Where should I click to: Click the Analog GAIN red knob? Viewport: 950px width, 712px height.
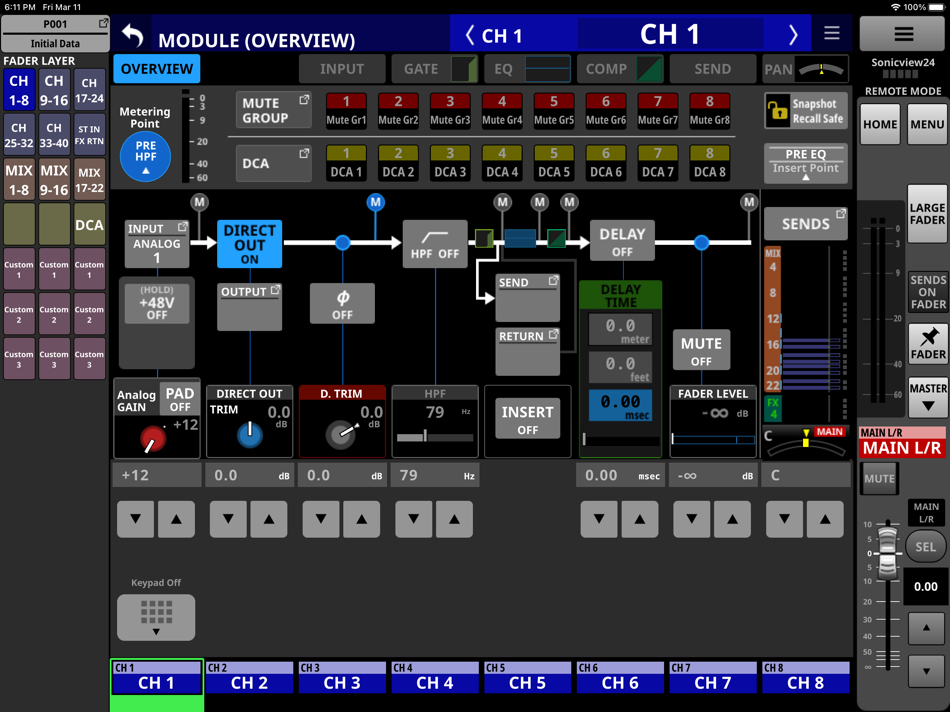(x=152, y=438)
